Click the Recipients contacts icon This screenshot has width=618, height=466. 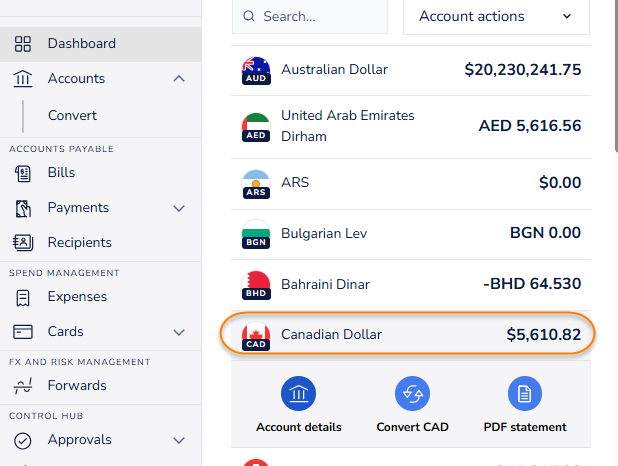pos(23,242)
